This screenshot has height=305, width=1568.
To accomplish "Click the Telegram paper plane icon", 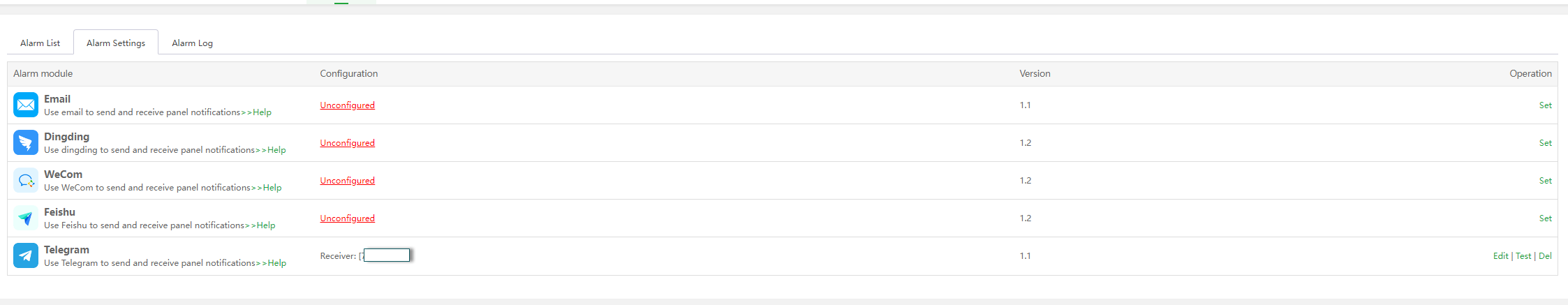I will [x=26, y=255].
